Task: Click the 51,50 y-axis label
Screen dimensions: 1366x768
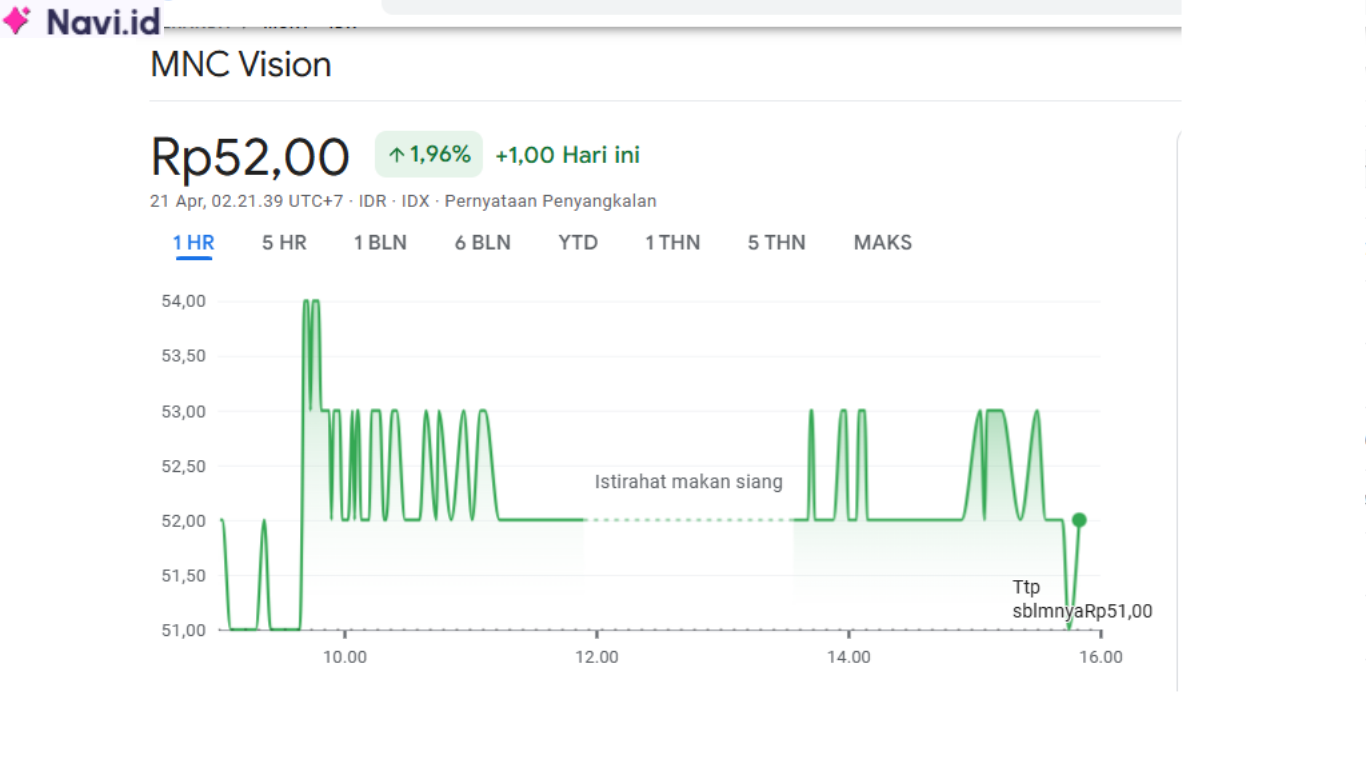Action: [183, 575]
